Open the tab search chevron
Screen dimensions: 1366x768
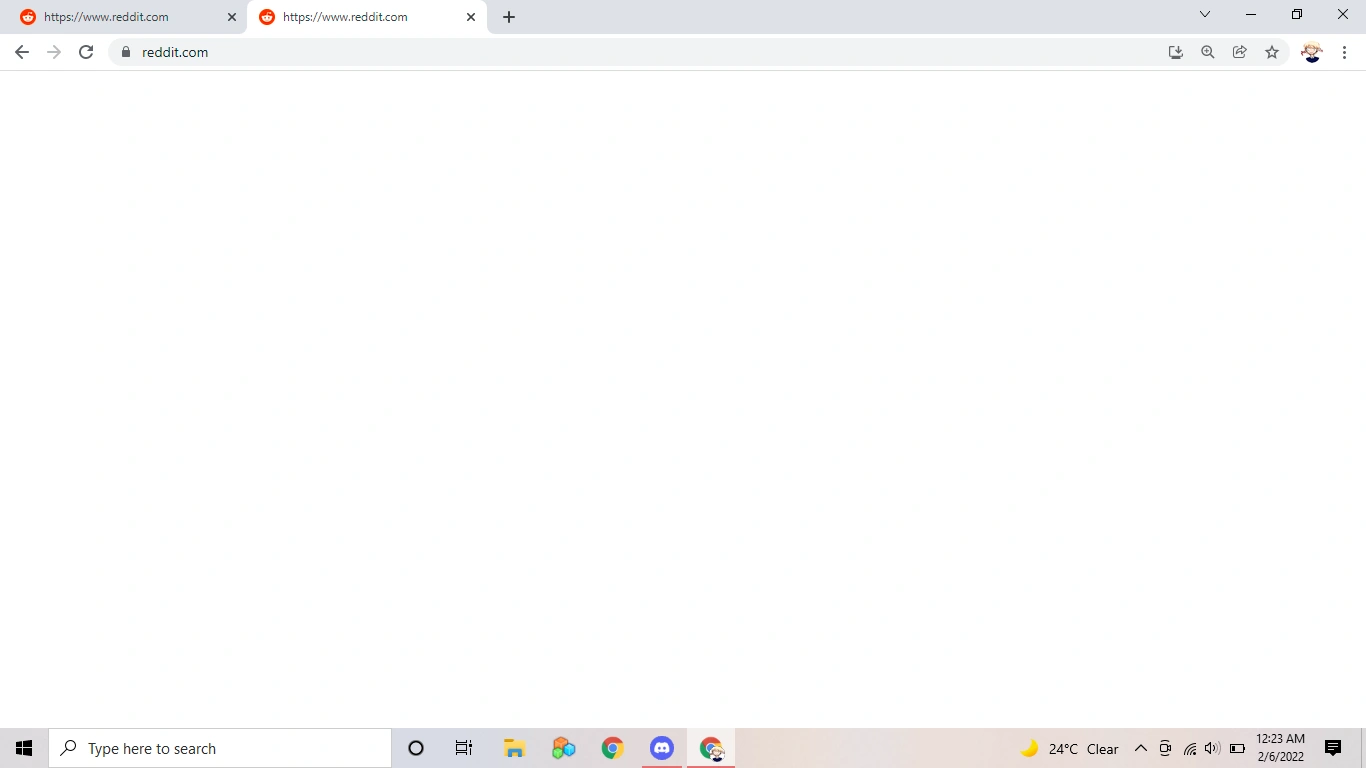coord(1205,14)
